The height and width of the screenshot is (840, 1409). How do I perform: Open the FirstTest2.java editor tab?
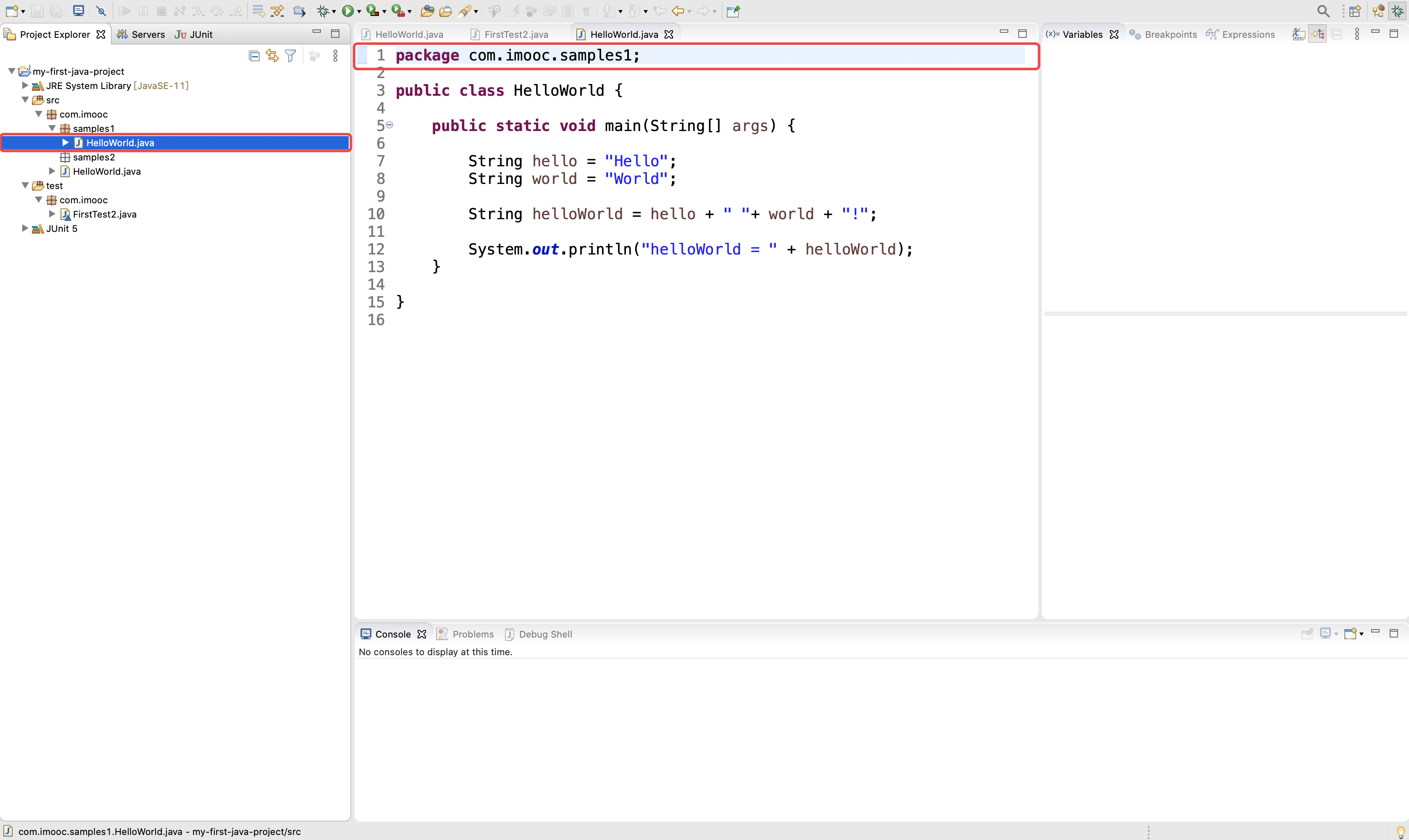(x=510, y=34)
